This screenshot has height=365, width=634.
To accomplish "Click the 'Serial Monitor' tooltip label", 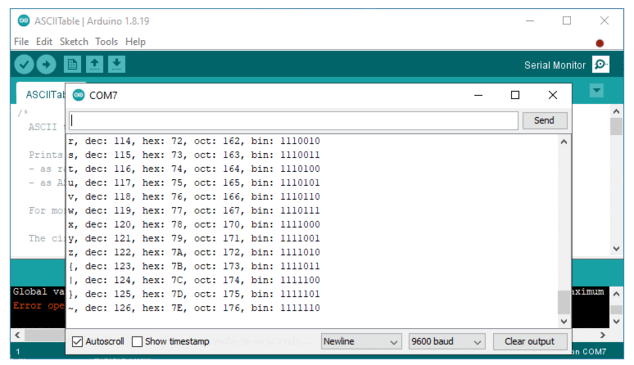I will (555, 65).
